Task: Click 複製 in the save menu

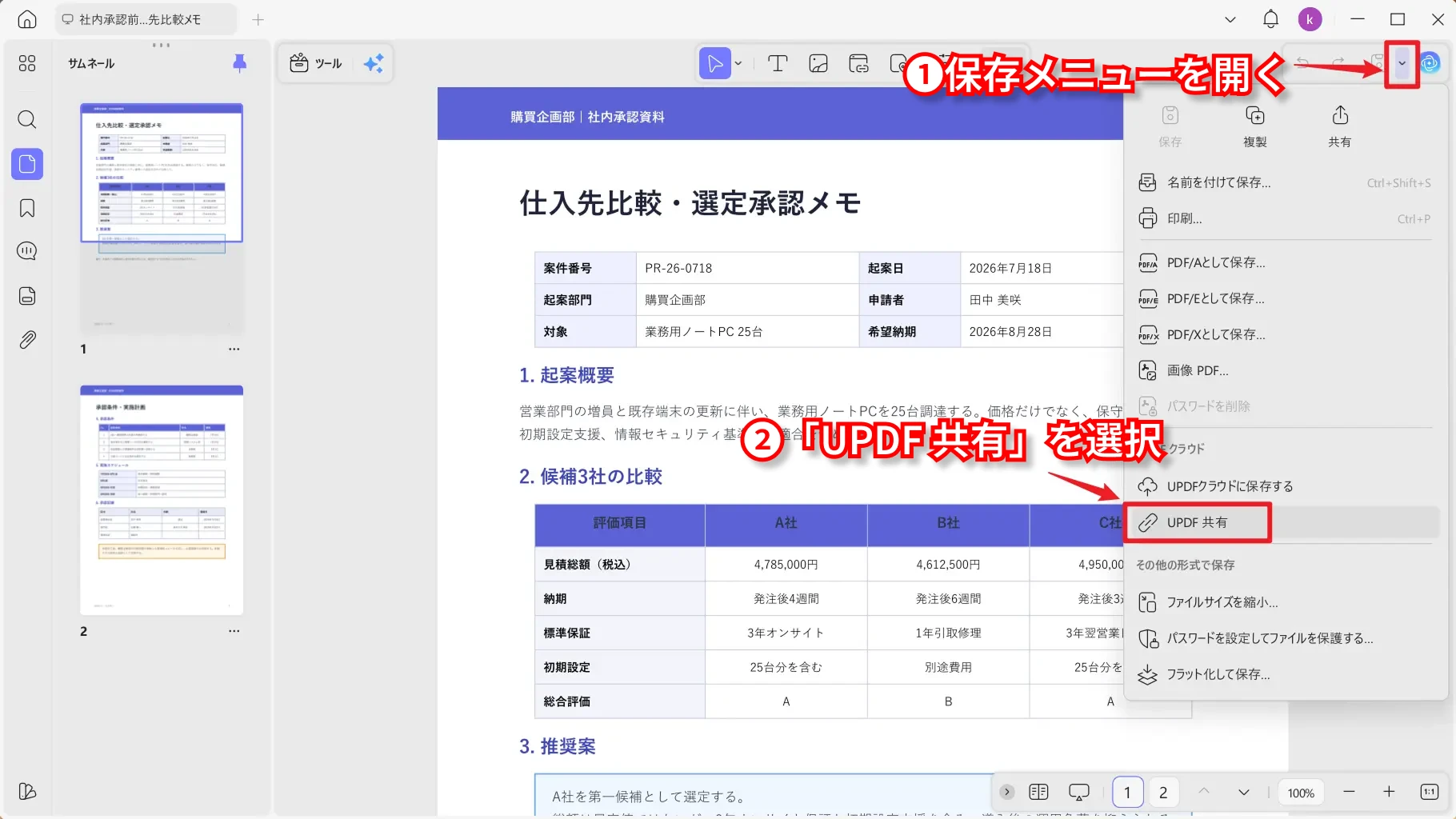Action: [x=1254, y=126]
